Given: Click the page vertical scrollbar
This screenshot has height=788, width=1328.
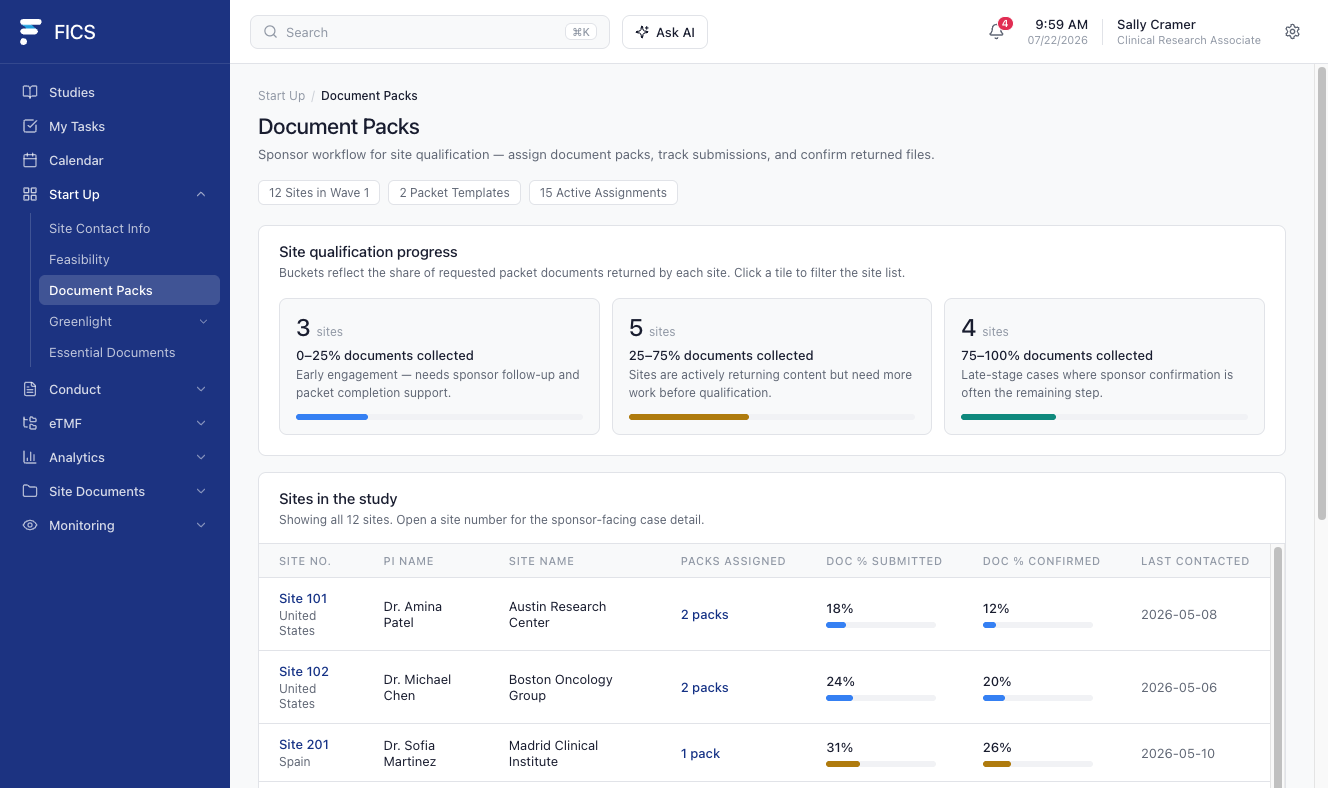Looking at the screenshot, I should point(1321,295).
